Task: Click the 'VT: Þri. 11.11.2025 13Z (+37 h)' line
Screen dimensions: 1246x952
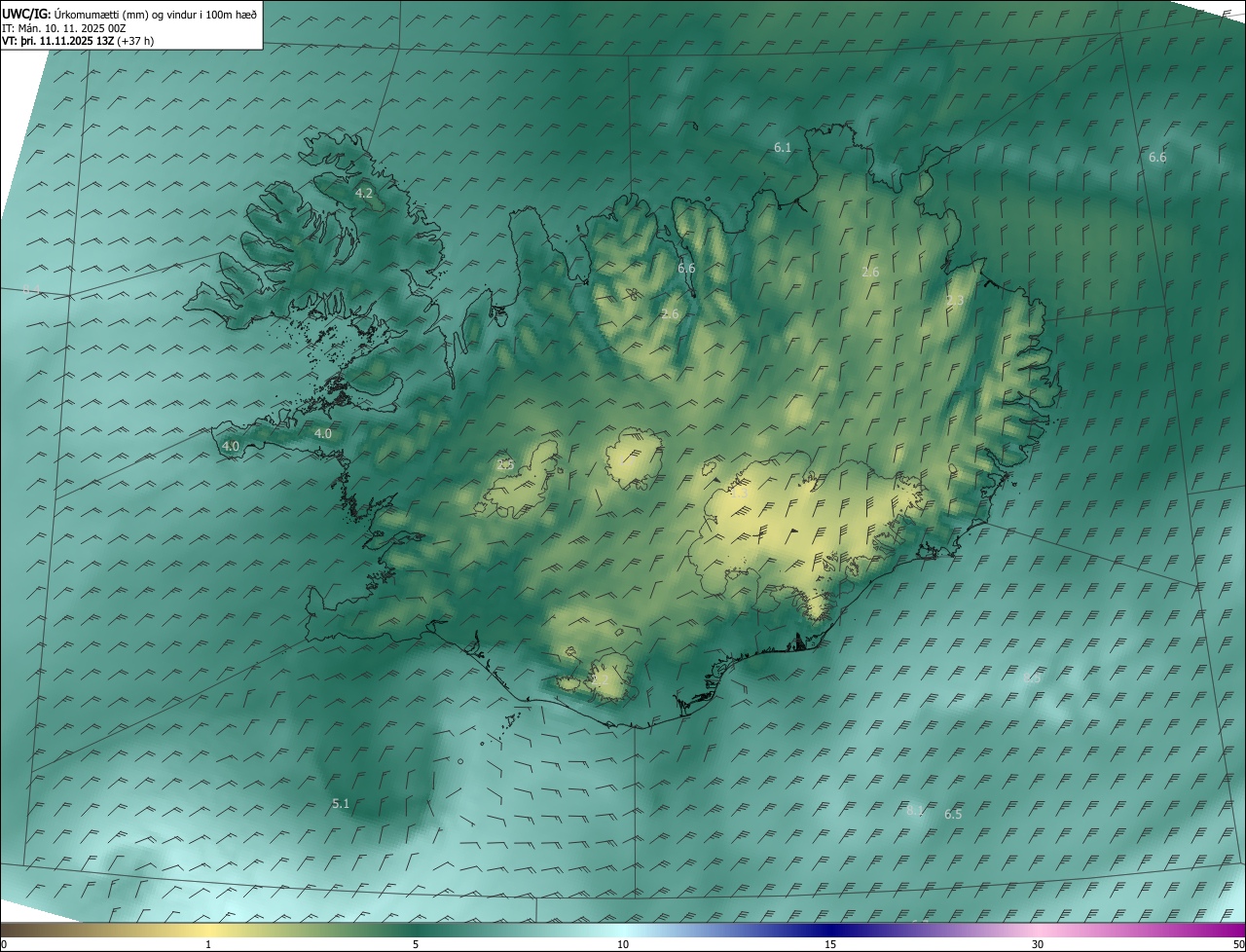Action: point(78,41)
